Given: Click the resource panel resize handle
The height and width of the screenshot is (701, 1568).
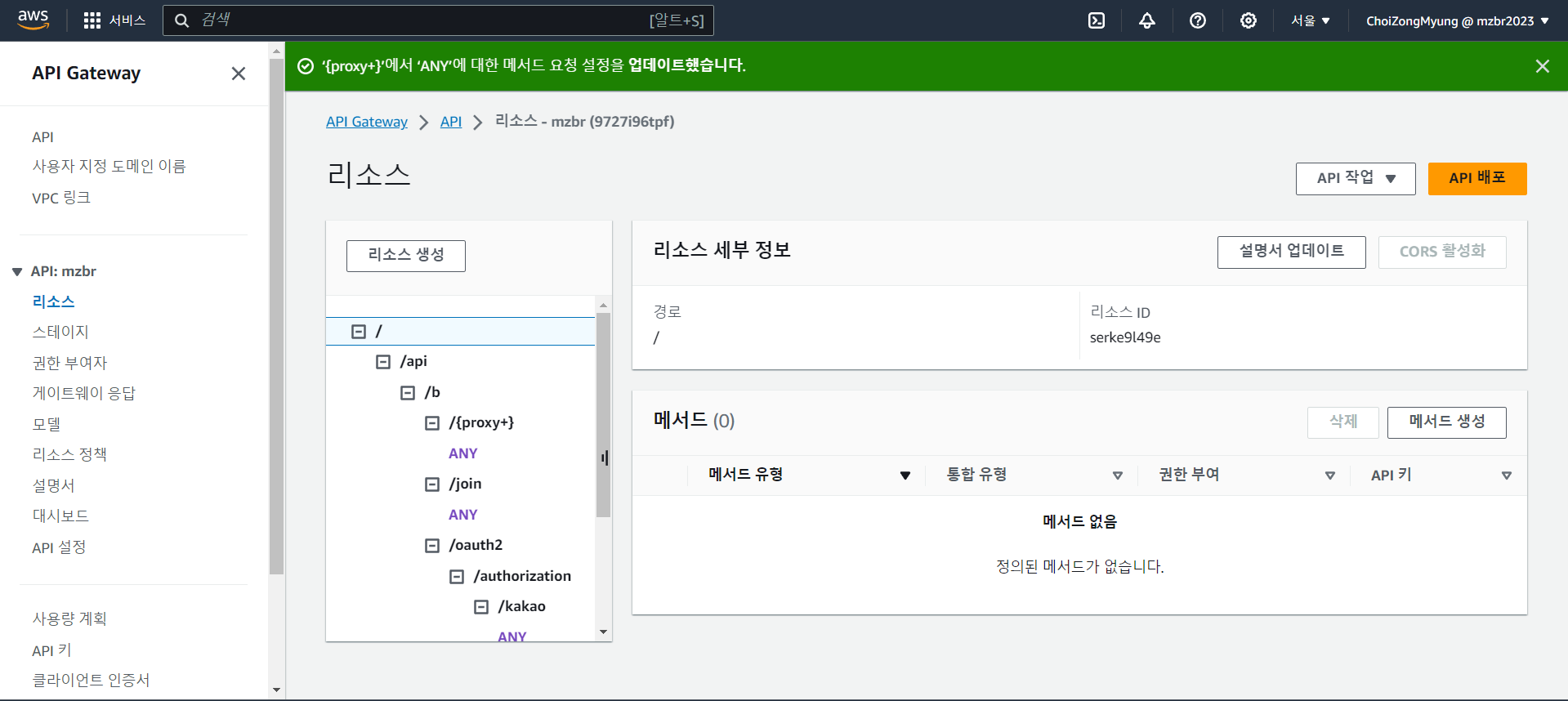Looking at the screenshot, I should click(605, 458).
